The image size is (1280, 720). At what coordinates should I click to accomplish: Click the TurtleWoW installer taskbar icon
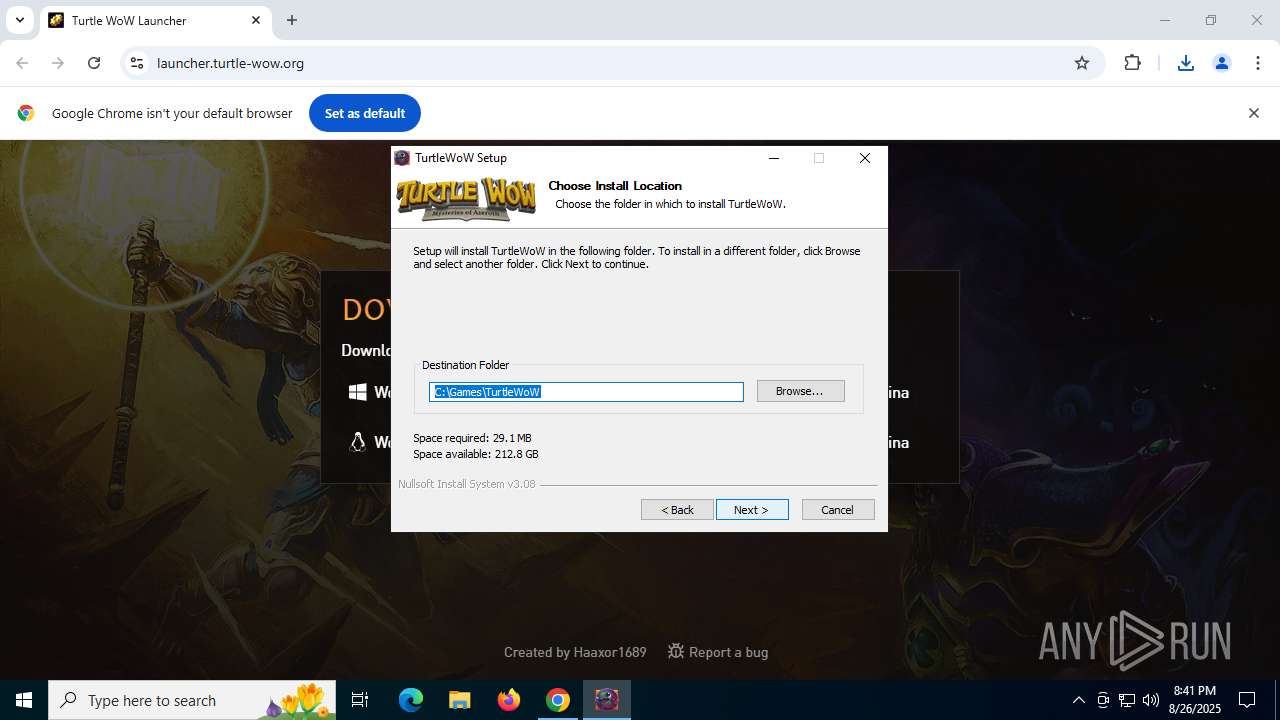(x=607, y=700)
